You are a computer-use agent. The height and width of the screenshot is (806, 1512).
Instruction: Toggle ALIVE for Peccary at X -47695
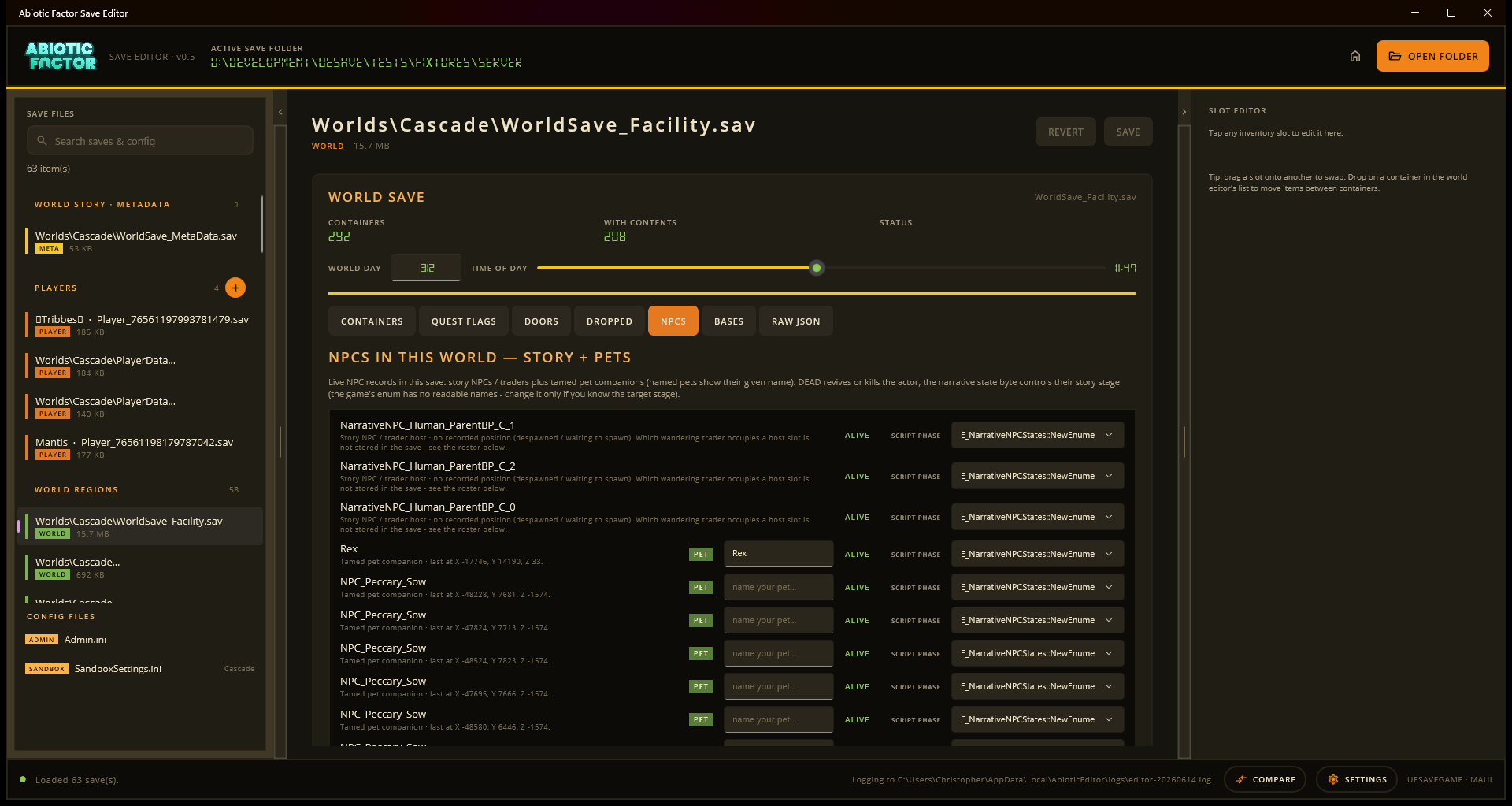click(857, 687)
